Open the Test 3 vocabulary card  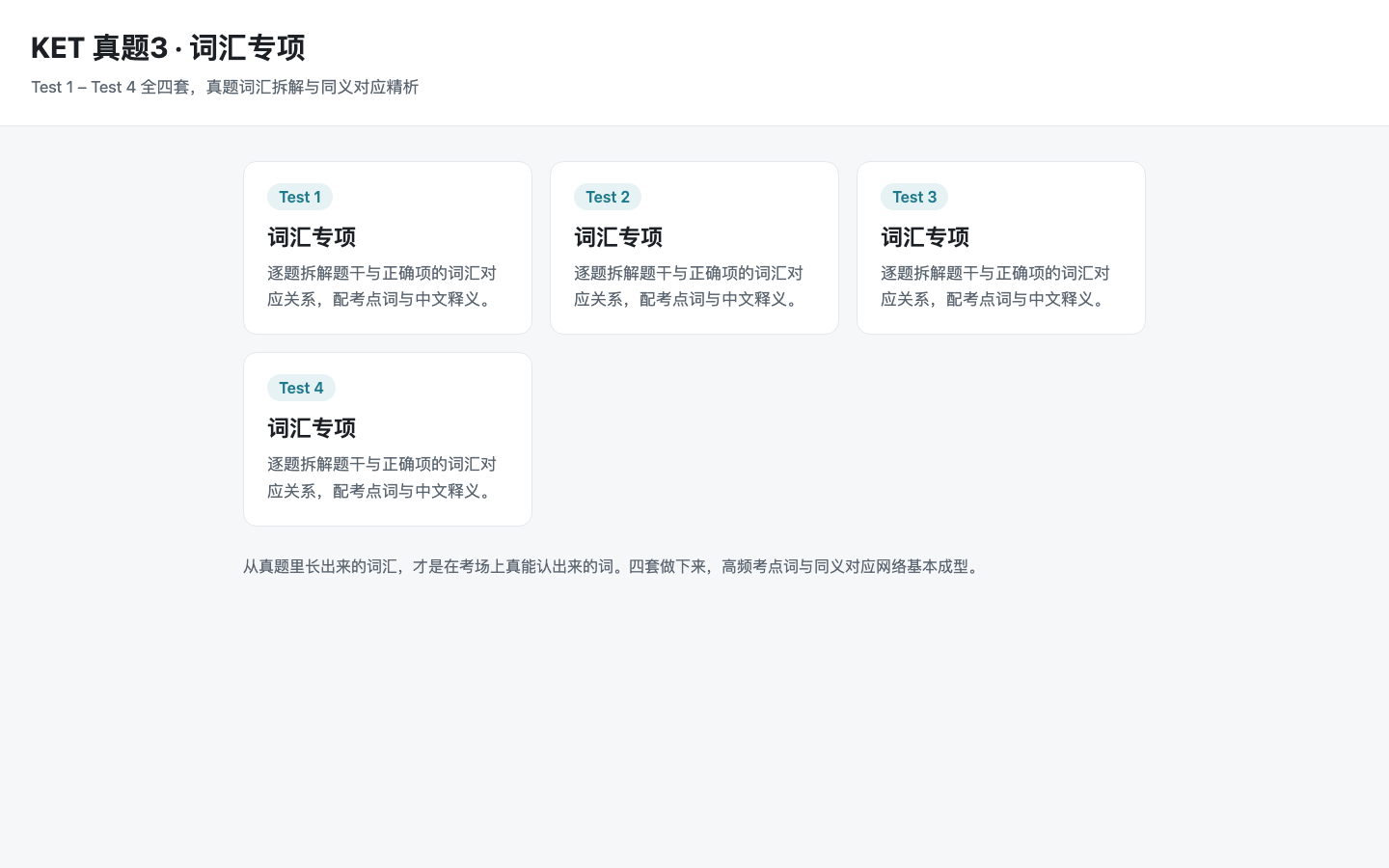pyautogui.click(x=1001, y=248)
